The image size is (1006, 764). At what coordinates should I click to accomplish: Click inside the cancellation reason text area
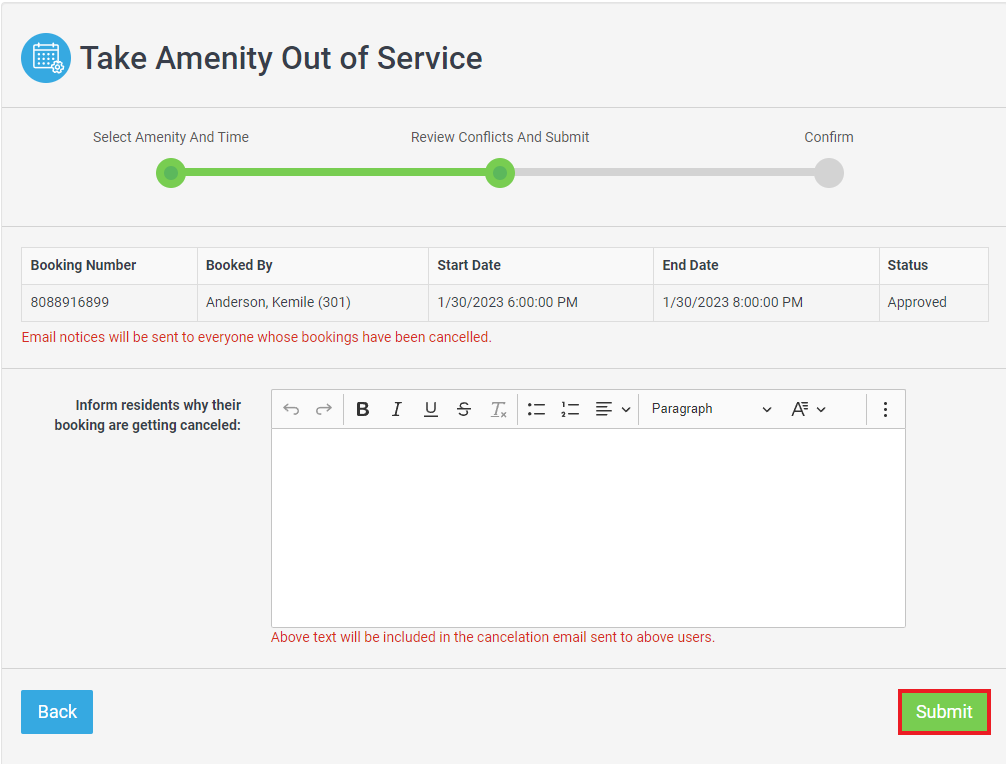click(588, 528)
